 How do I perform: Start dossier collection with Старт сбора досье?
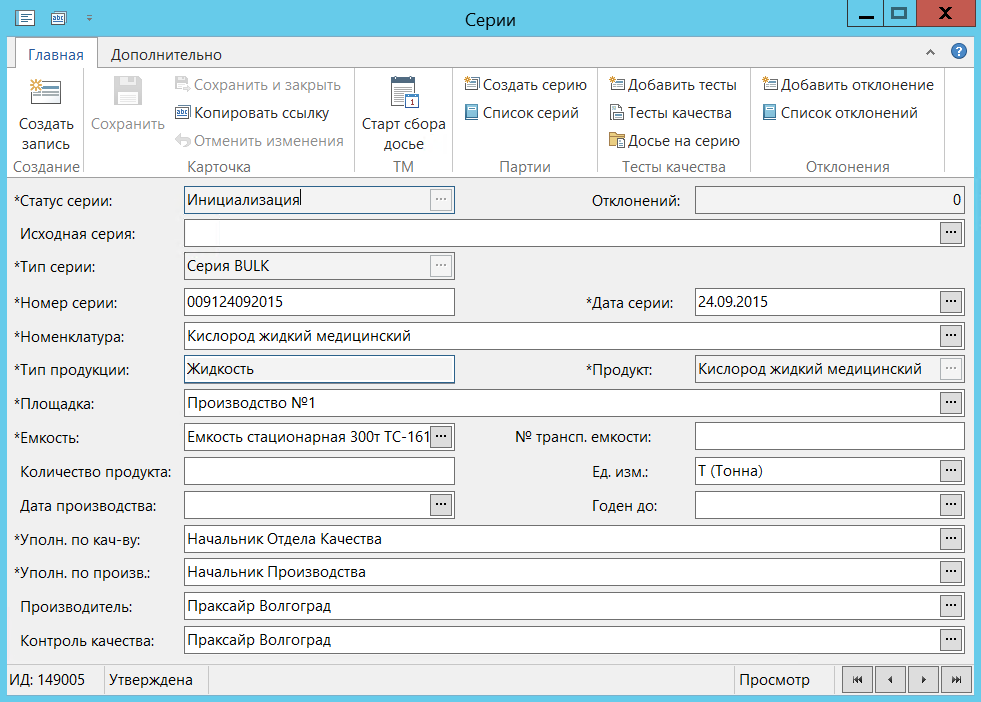tap(404, 113)
